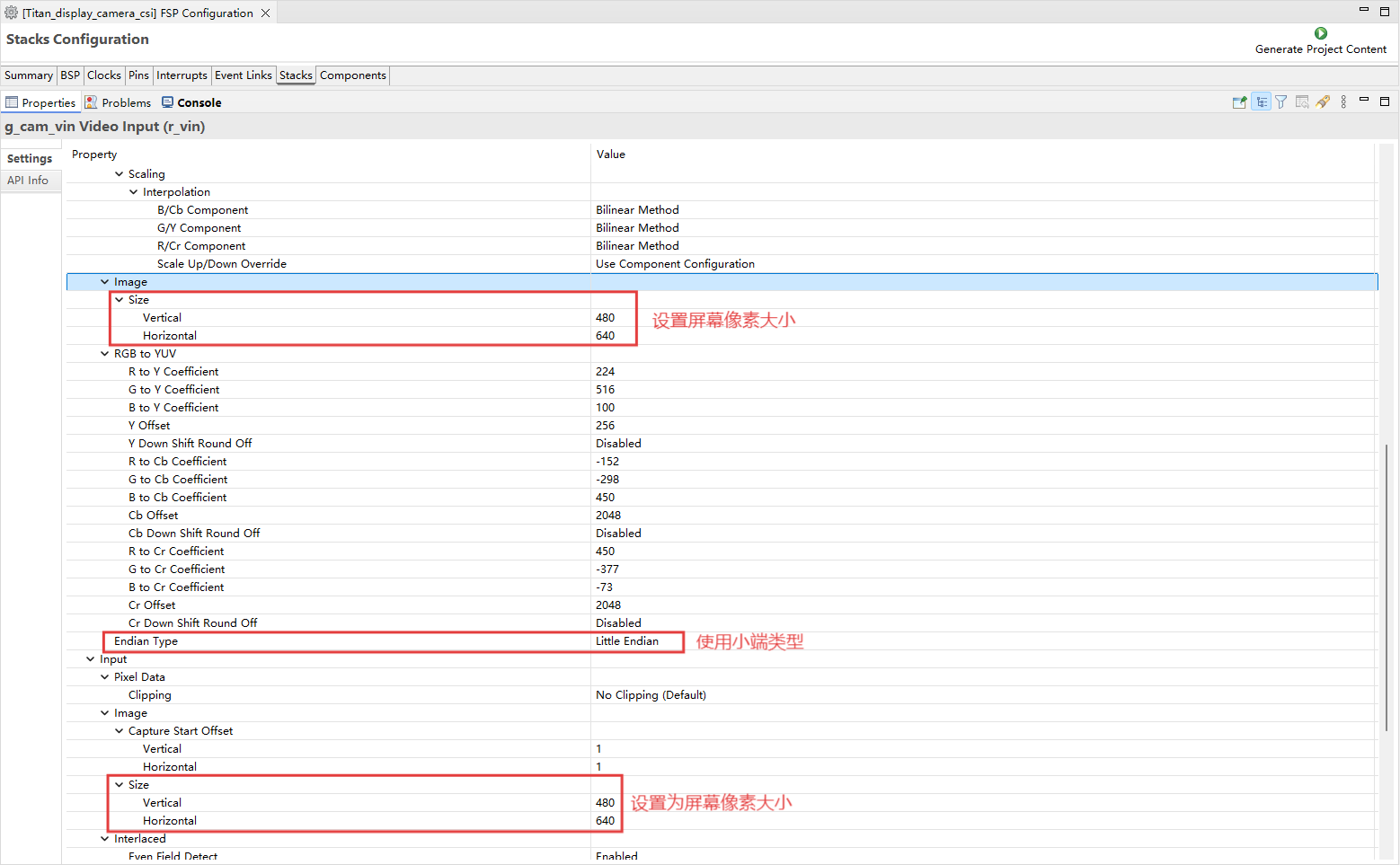The height and width of the screenshot is (865, 1400).
Task: Click the Restore Default Value icon
Action: pyautogui.click(x=1302, y=102)
